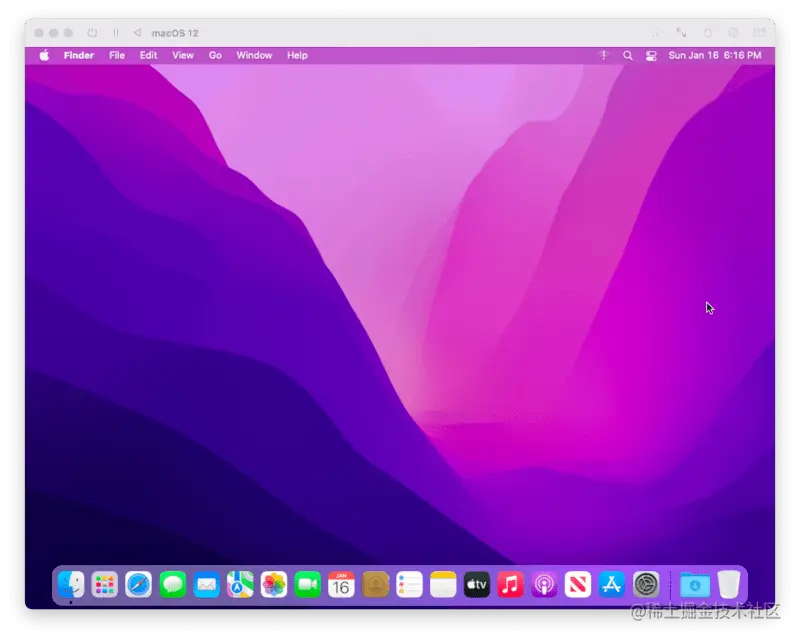Open System Preferences gear in Dock
Screen dimensions: 800x640
[x=646, y=584]
